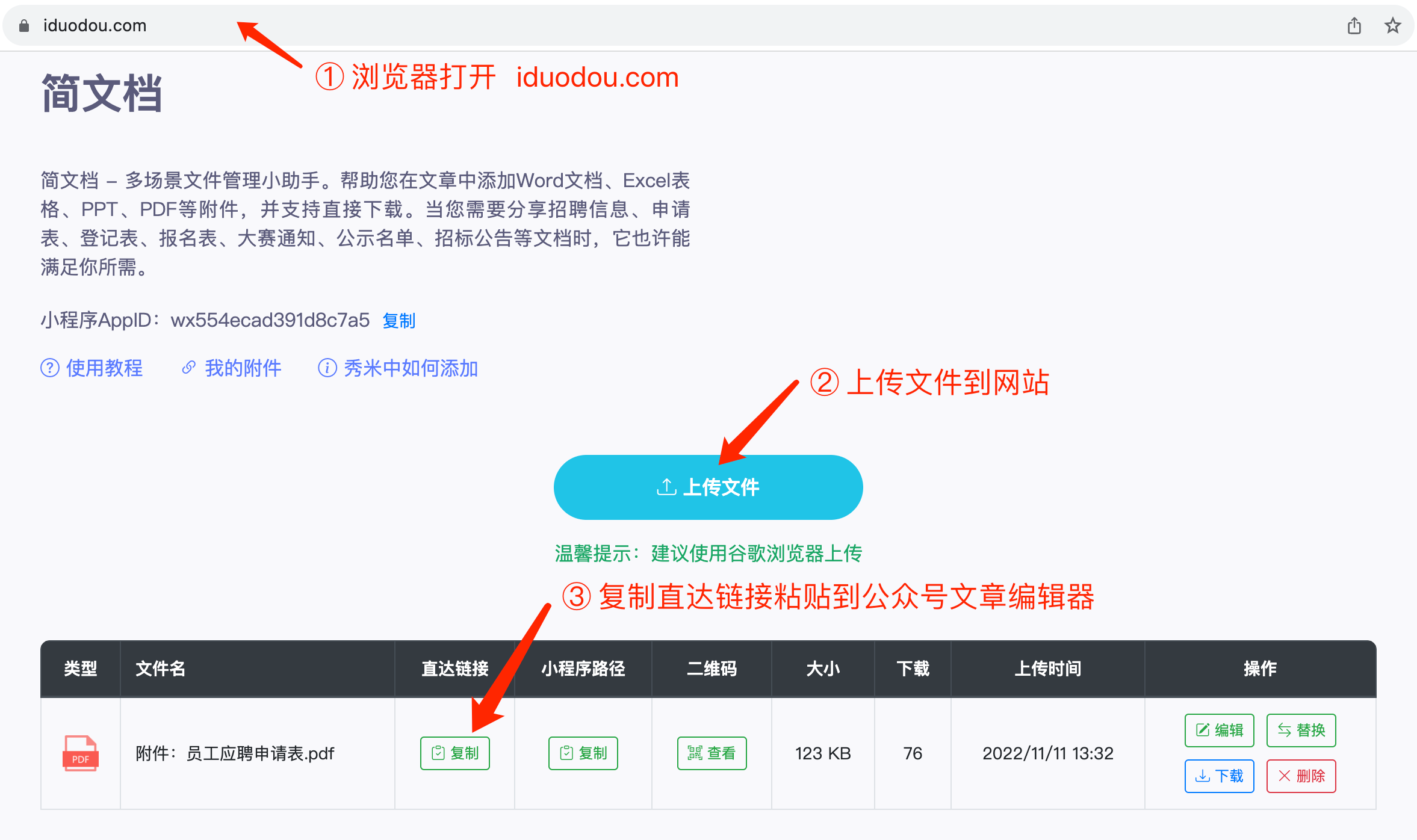Click the 下载 column header
The image size is (1417, 840).
(913, 669)
